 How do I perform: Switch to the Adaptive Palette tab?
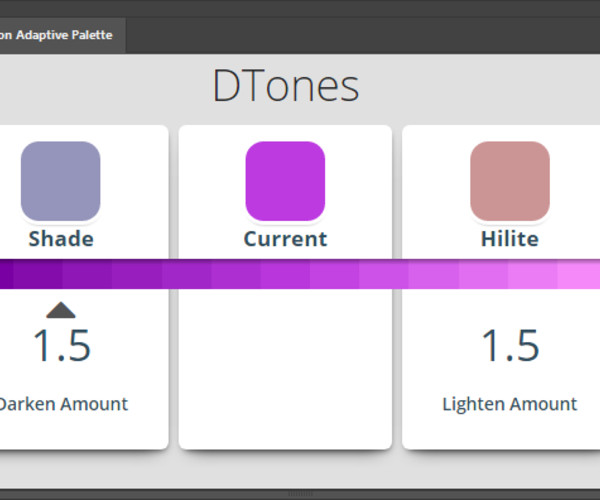click(x=61, y=35)
